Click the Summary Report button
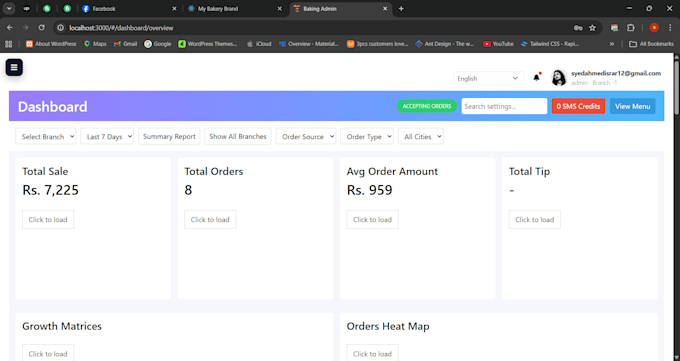680x361 pixels. click(169, 136)
